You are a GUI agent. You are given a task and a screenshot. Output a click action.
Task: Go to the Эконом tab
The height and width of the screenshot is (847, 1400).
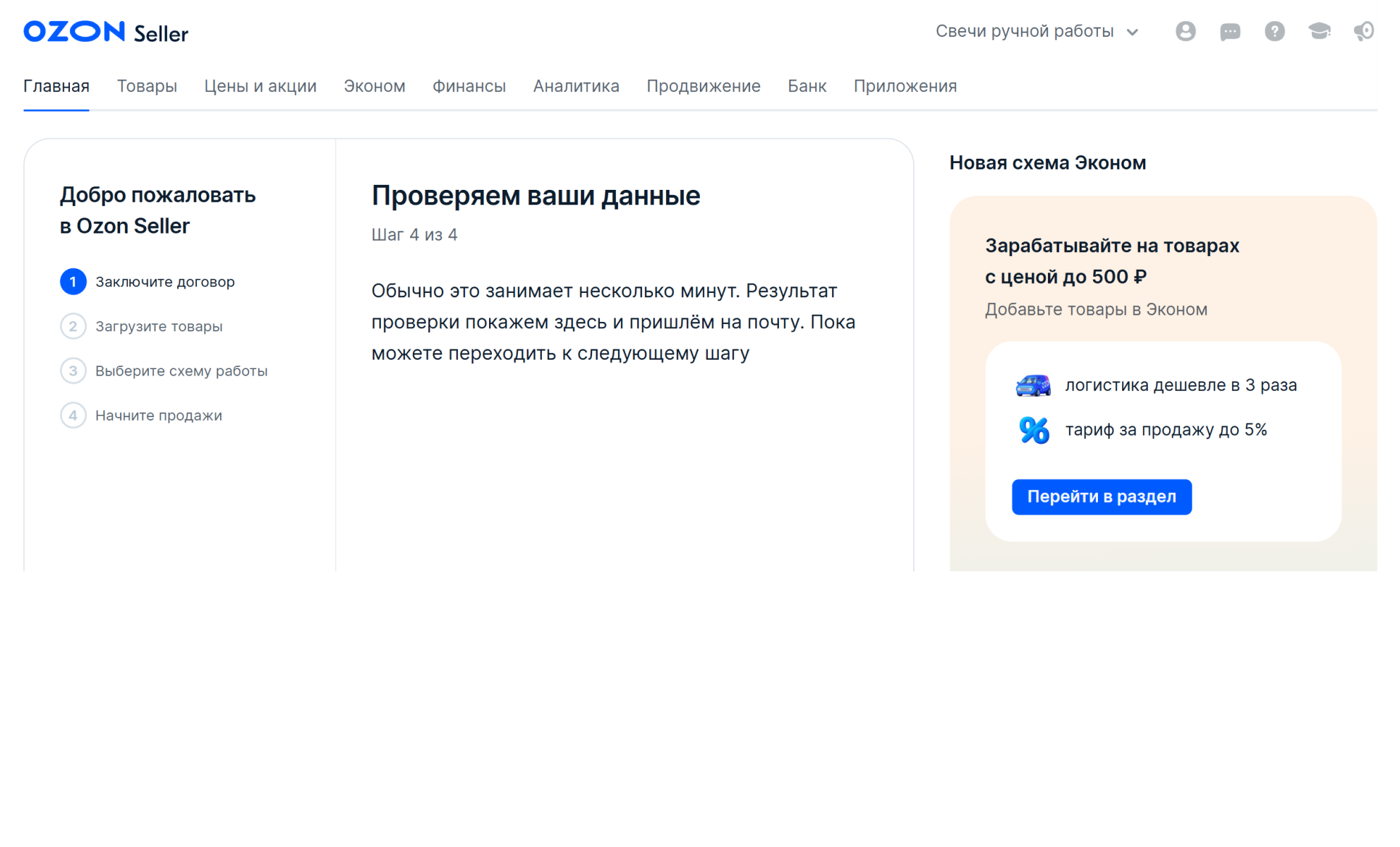point(374,85)
